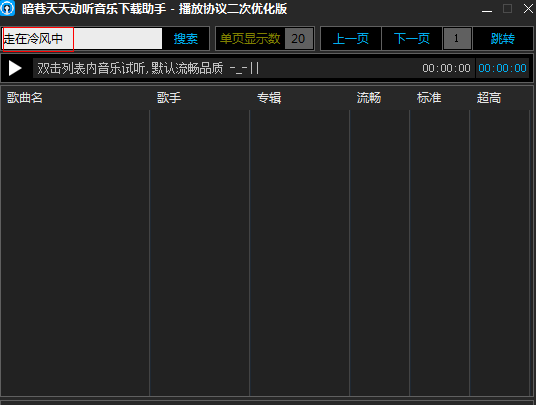This screenshot has height=405, width=536.
Task: Click the 单页显示数 label
Action: (x=250, y=39)
